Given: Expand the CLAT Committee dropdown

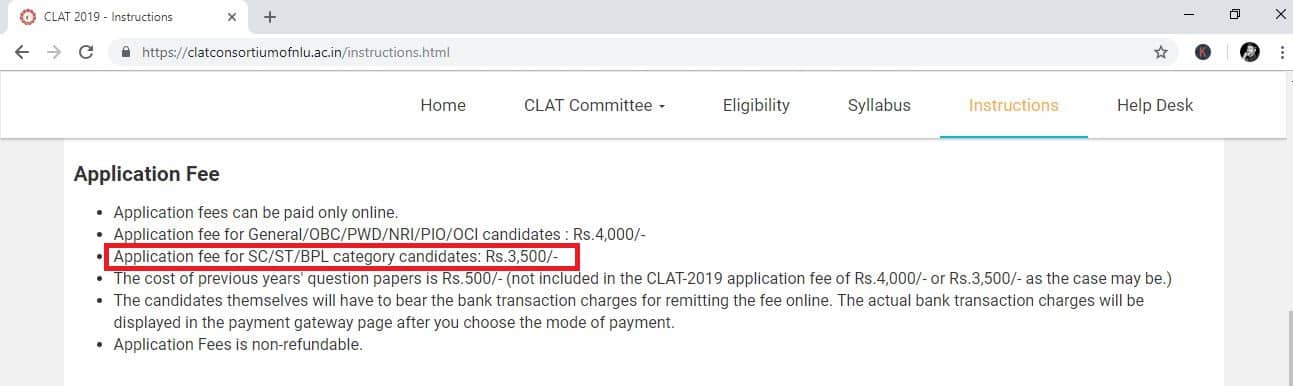Looking at the screenshot, I should click(x=594, y=105).
